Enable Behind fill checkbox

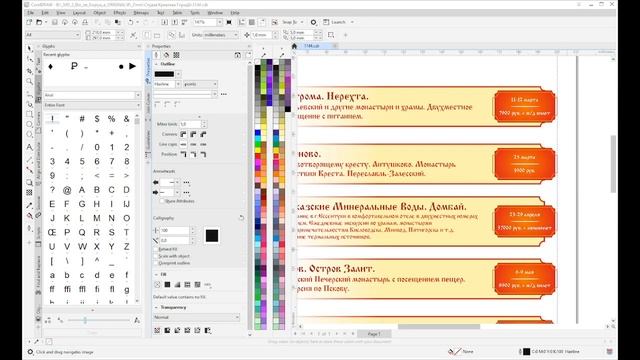tap(156, 249)
